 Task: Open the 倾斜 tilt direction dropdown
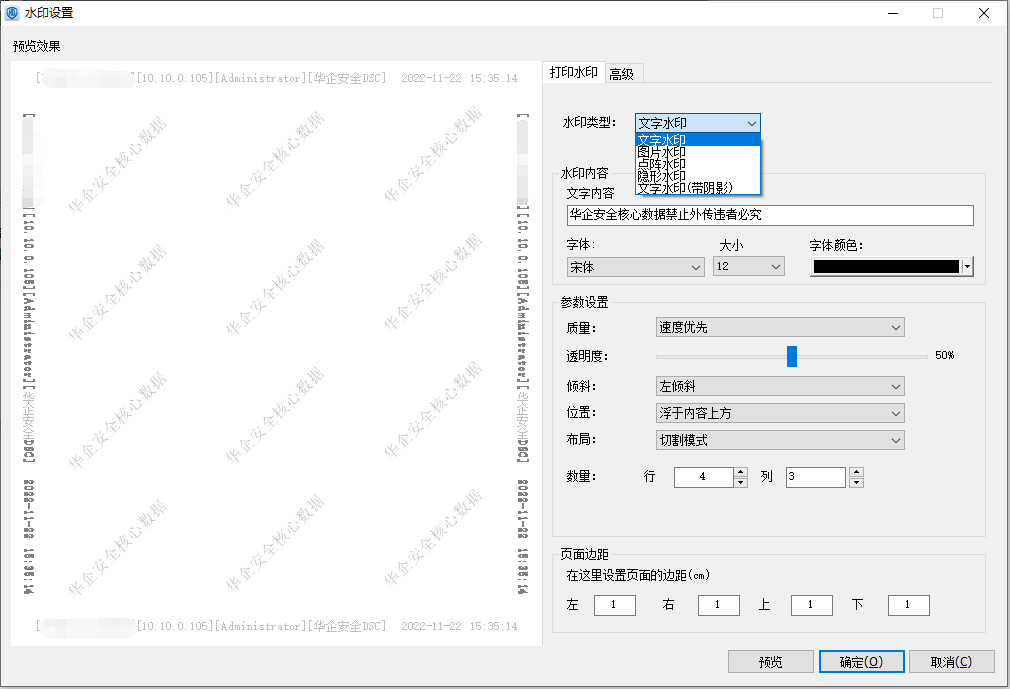pos(895,386)
